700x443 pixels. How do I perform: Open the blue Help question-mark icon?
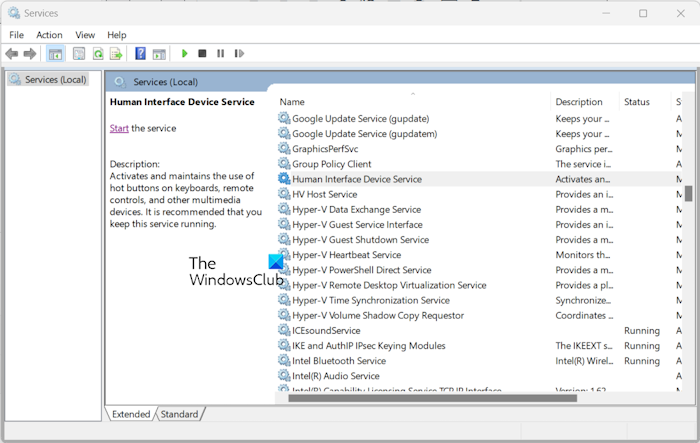click(140, 54)
